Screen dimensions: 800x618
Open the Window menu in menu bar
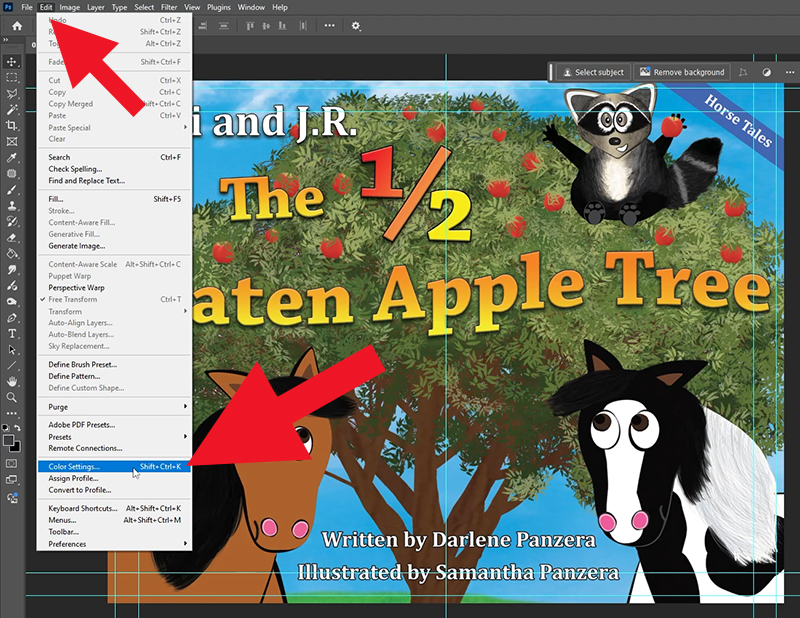pos(251,7)
